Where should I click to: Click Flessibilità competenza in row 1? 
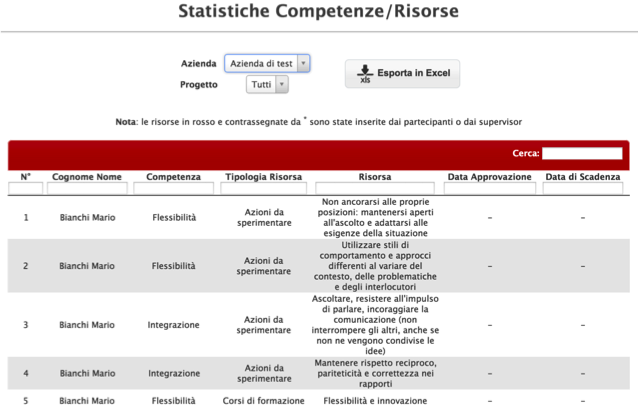174,218
